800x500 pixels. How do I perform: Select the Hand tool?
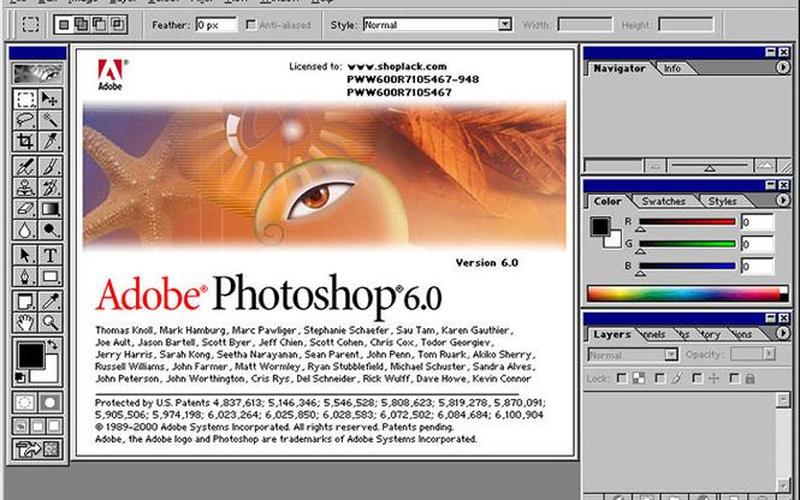tap(24, 322)
